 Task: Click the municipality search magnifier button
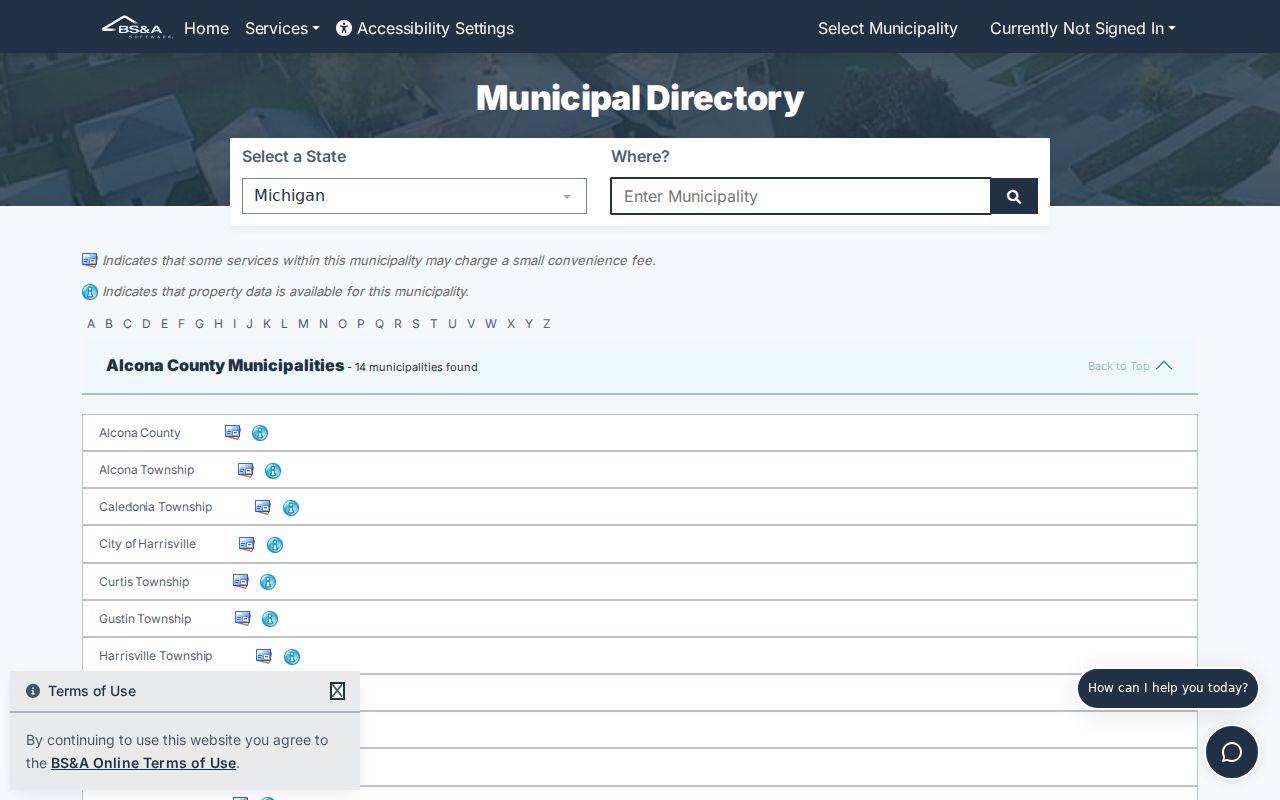1014,196
